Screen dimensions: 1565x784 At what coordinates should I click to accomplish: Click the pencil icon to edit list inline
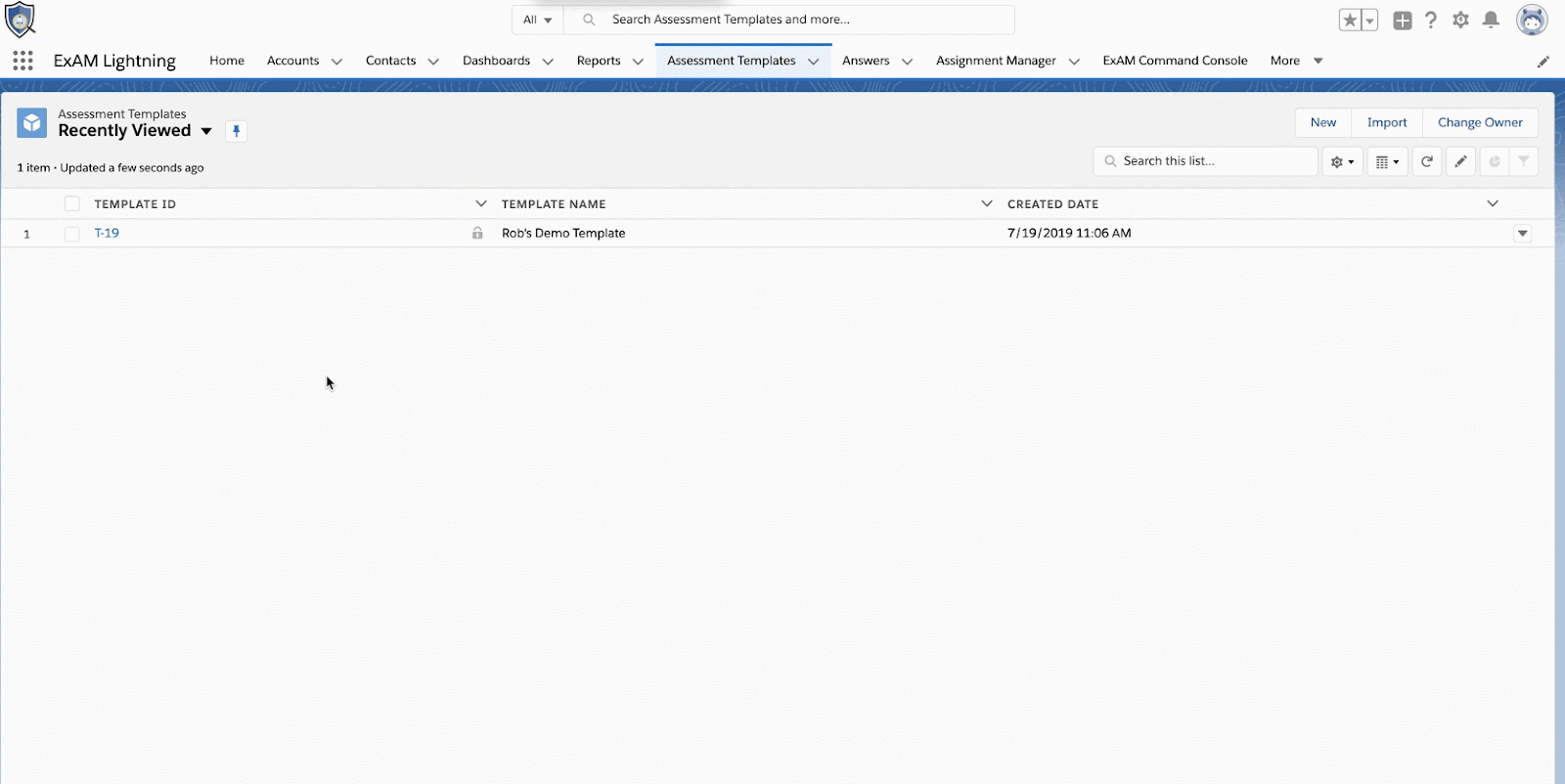click(x=1460, y=161)
